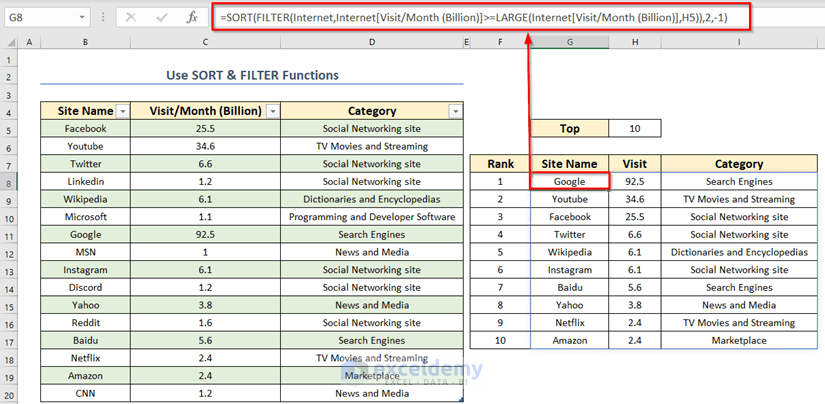This screenshot has height=404, width=825.
Task: Select the MSN cell
Action: pyautogui.click(x=85, y=252)
